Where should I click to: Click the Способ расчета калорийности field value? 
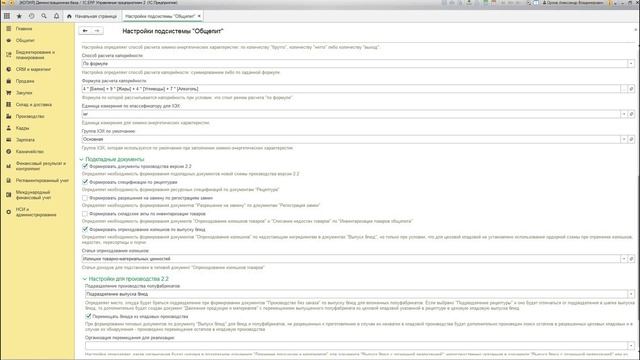pyautogui.click(x=354, y=64)
